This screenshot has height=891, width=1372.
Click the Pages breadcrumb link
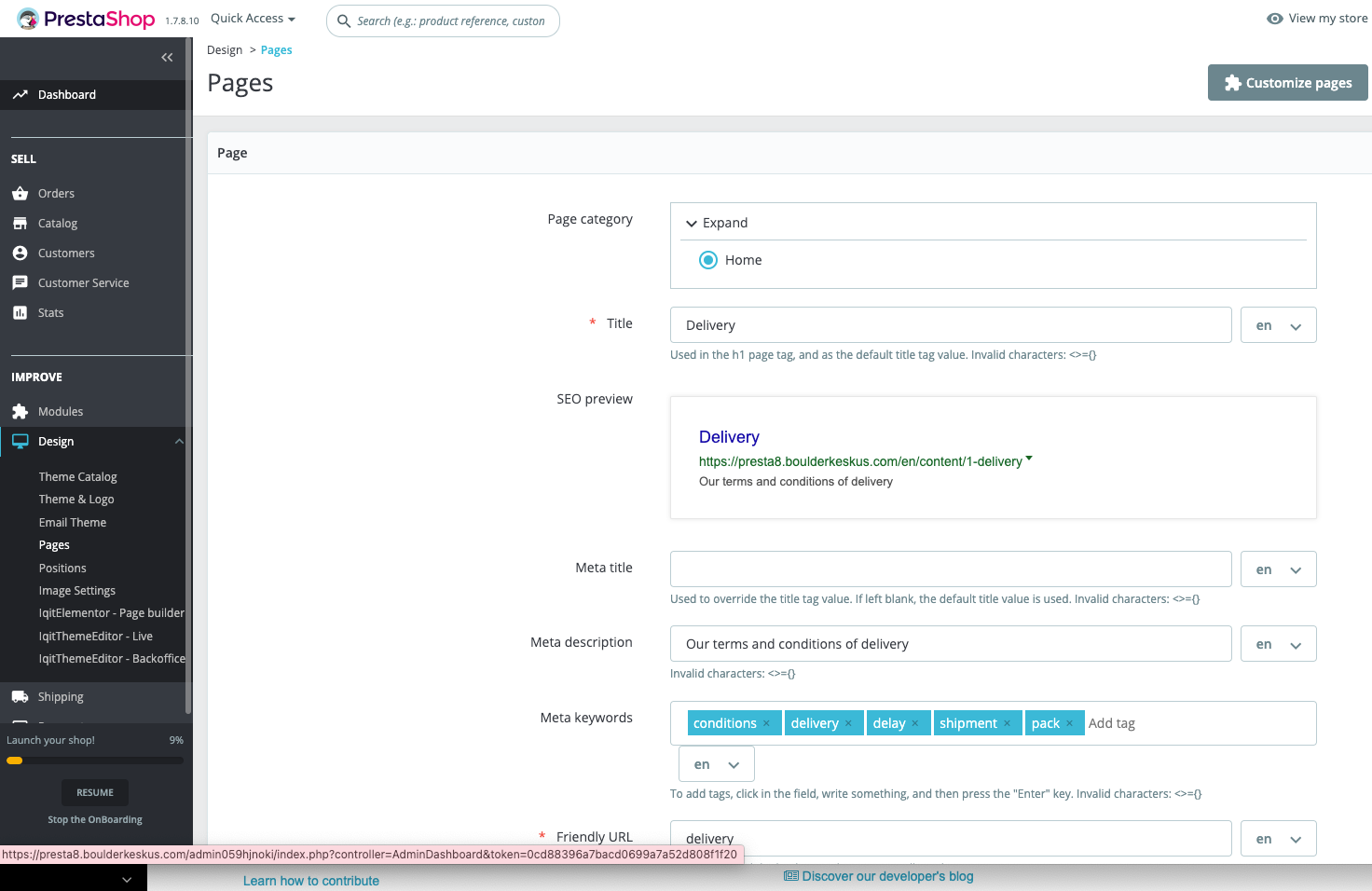(x=277, y=50)
